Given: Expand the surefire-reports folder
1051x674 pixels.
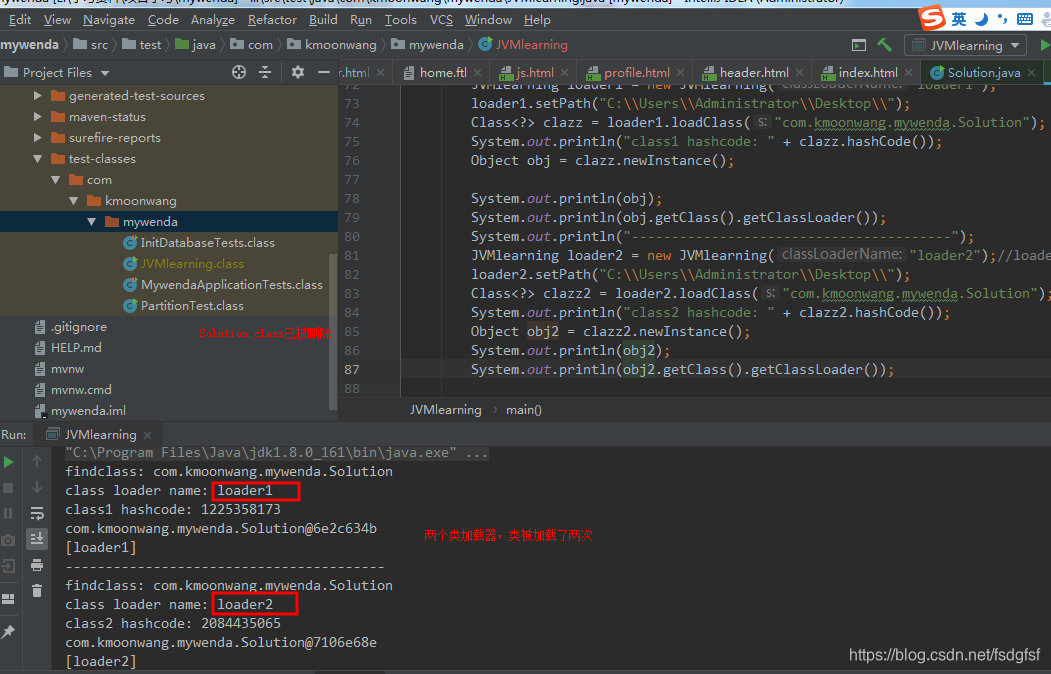Looking at the screenshot, I should coord(38,137).
